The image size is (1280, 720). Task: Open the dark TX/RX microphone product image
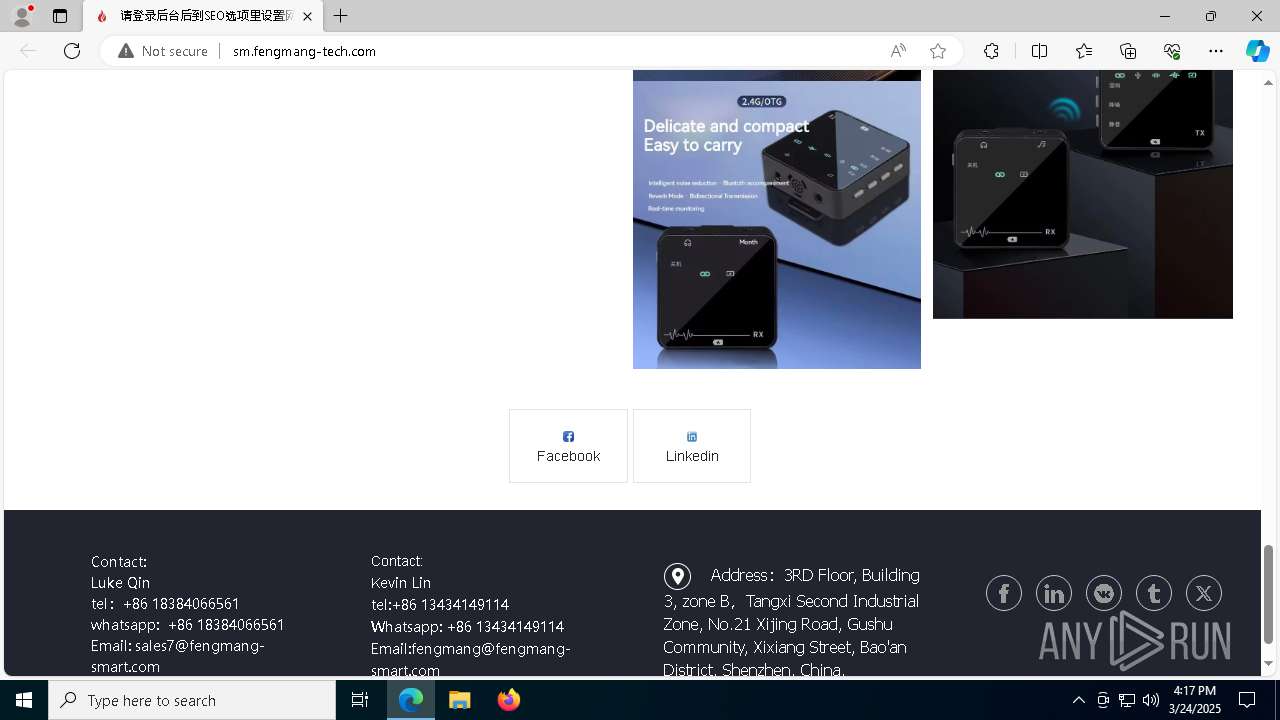pyautogui.click(x=1083, y=194)
